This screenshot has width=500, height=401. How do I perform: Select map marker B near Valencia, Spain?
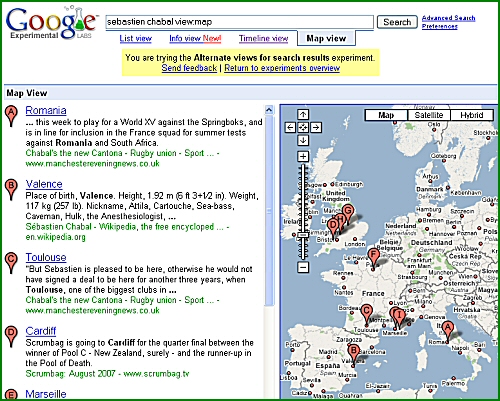pyautogui.click(x=353, y=353)
